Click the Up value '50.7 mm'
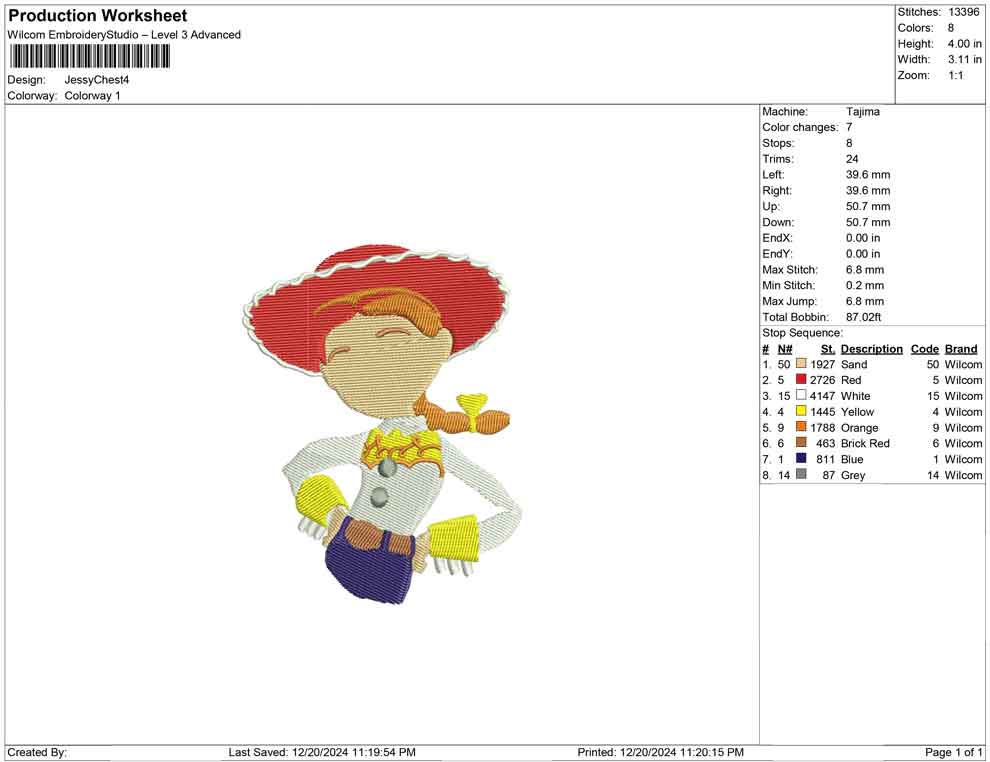The height and width of the screenshot is (762, 990). [x=868, y=206]
